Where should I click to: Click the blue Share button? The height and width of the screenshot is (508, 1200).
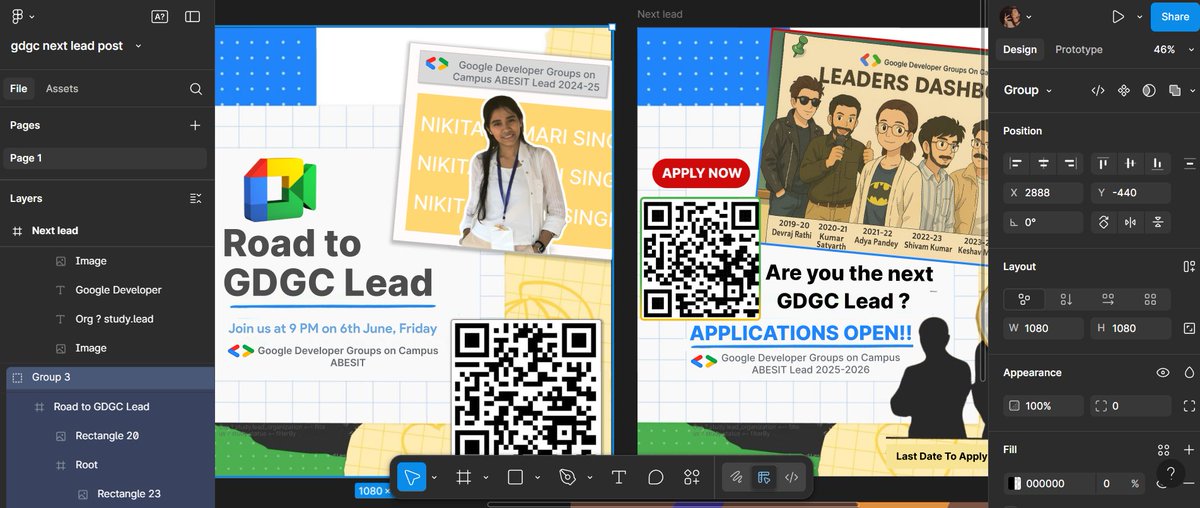(x=1175, y=17)
